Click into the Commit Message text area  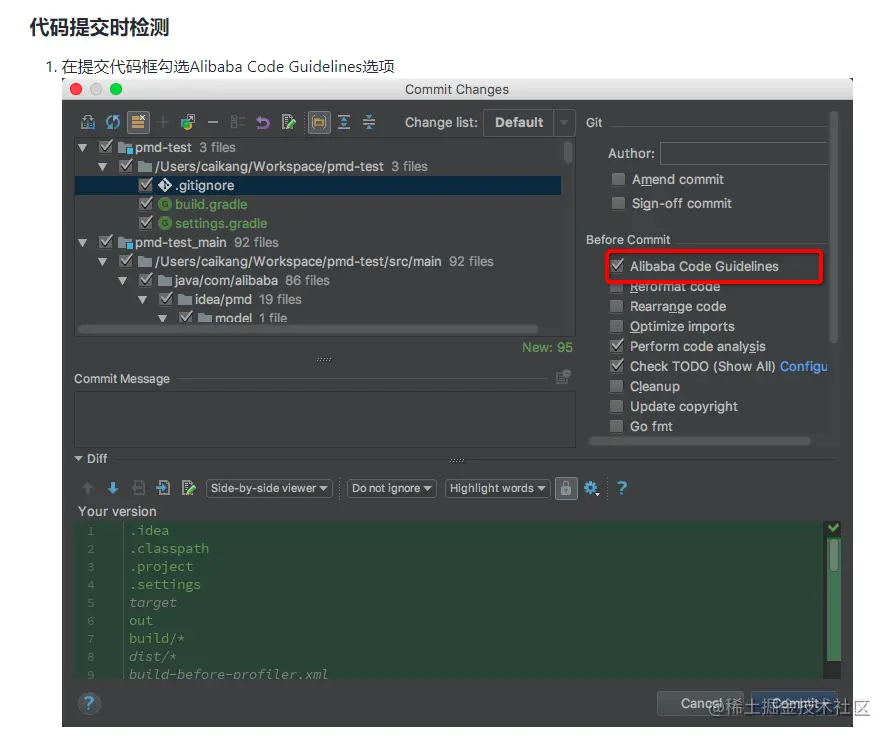pos(325,419)
